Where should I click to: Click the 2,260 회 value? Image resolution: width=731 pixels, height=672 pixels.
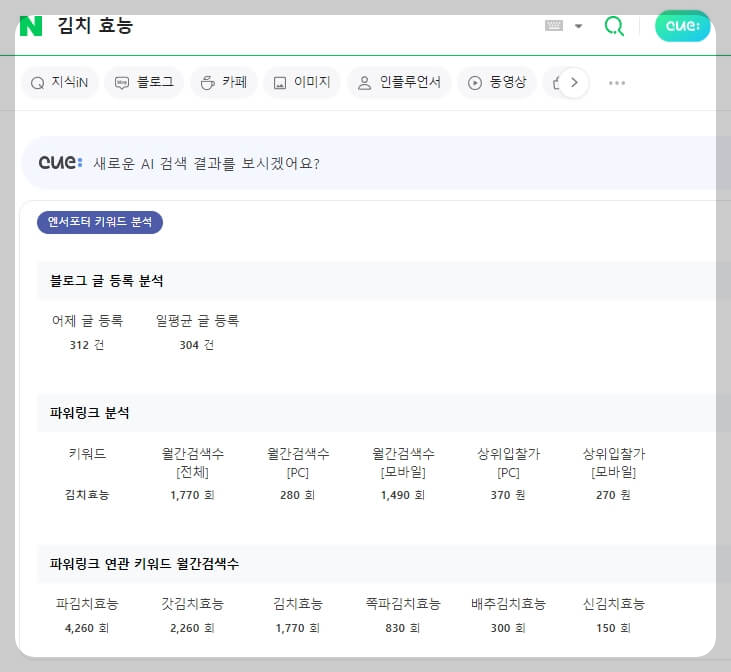192,628
